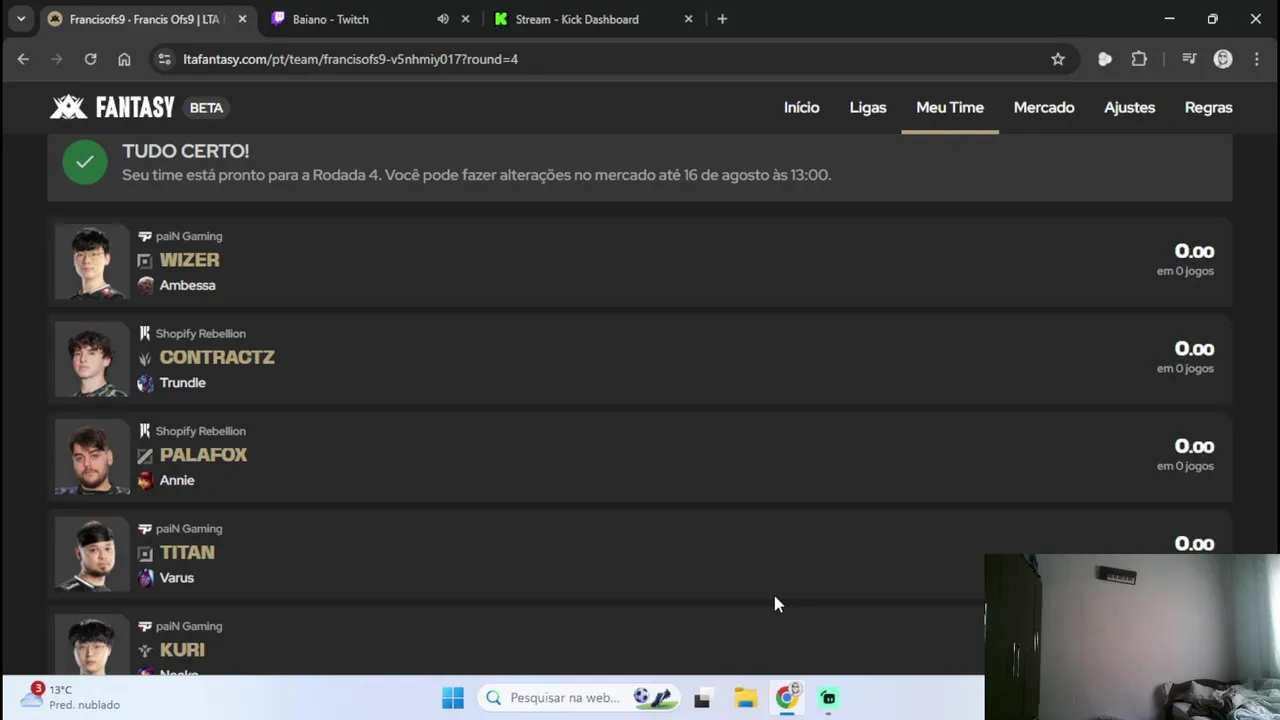Close the Francisofs9 LTA Fantasy tab
The height and width of the screenshot is (720, 1280).
[x=242, y=19]
